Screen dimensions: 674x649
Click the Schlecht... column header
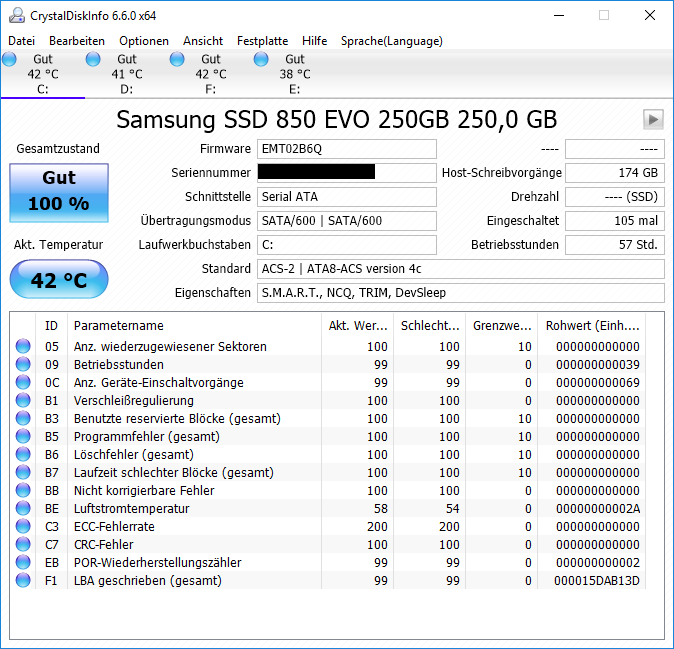coord(429,326)
